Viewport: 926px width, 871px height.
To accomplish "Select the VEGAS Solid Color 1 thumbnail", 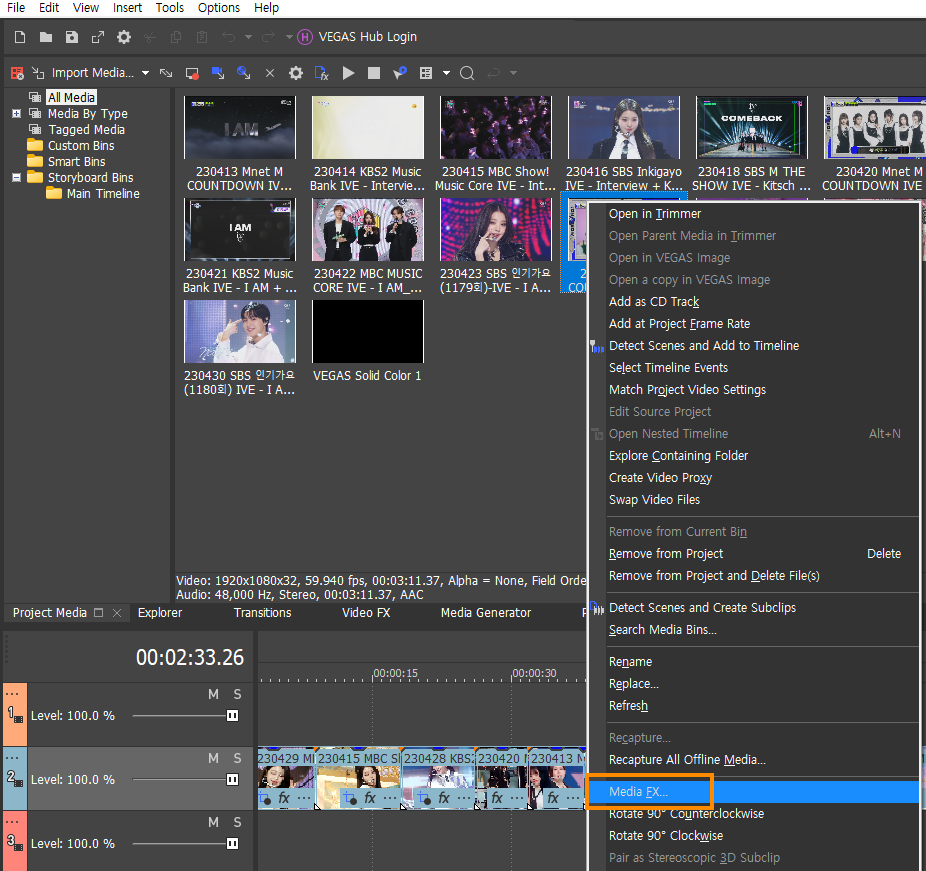I will [367, 331].
